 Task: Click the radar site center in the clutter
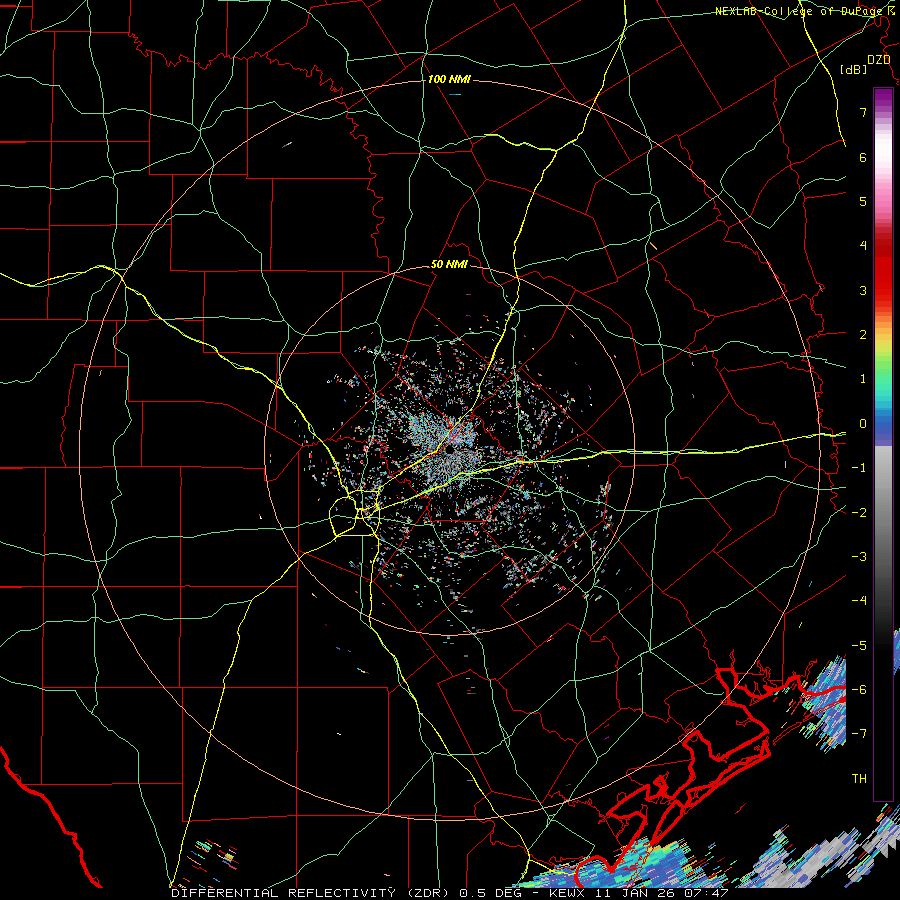point(451,448)
